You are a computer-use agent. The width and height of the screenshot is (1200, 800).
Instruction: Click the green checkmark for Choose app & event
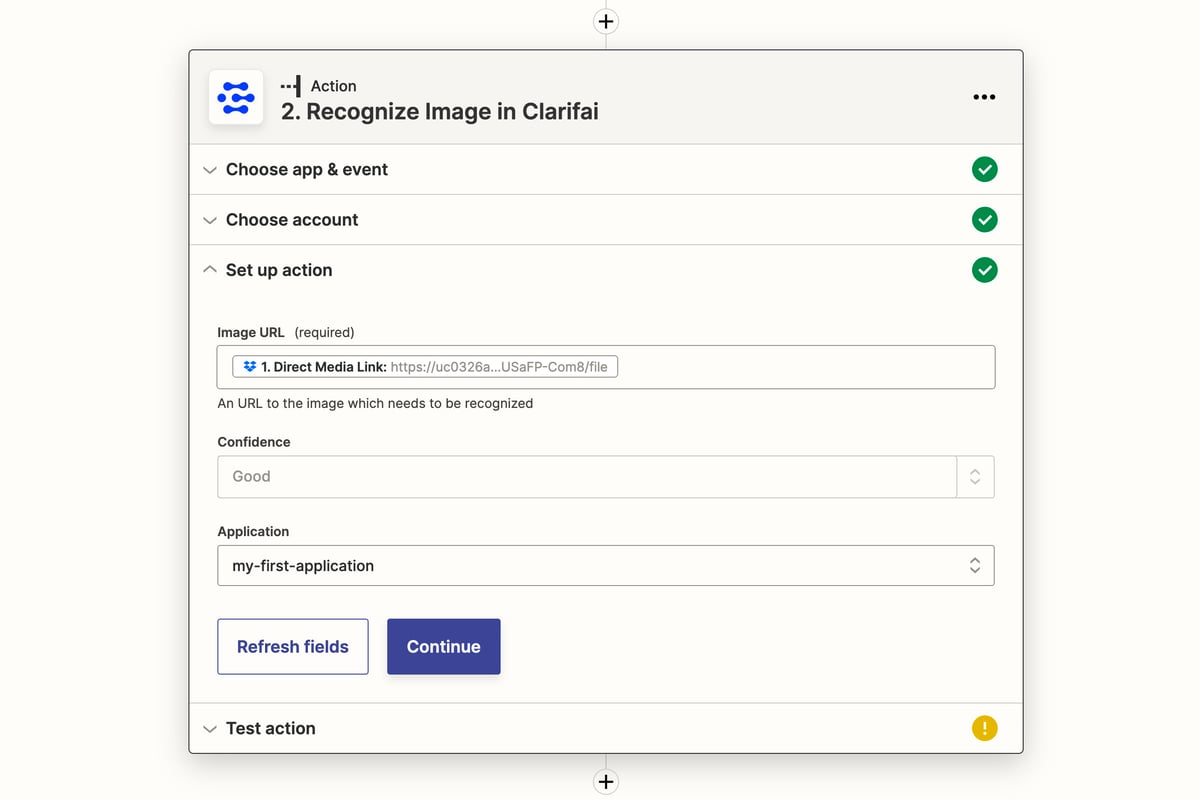point(984,170)
